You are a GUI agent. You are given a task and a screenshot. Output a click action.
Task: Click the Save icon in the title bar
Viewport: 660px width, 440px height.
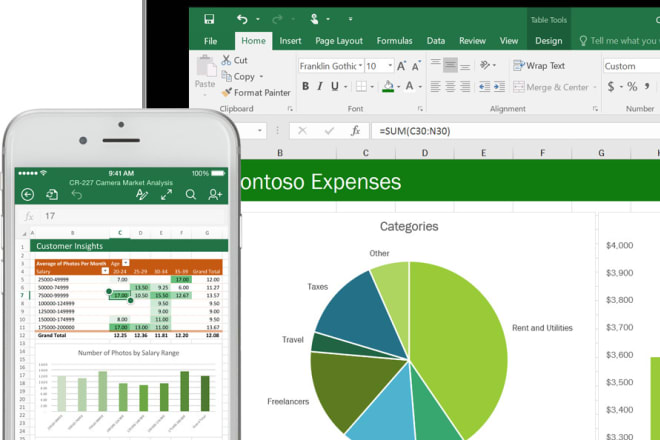[209, 19]
